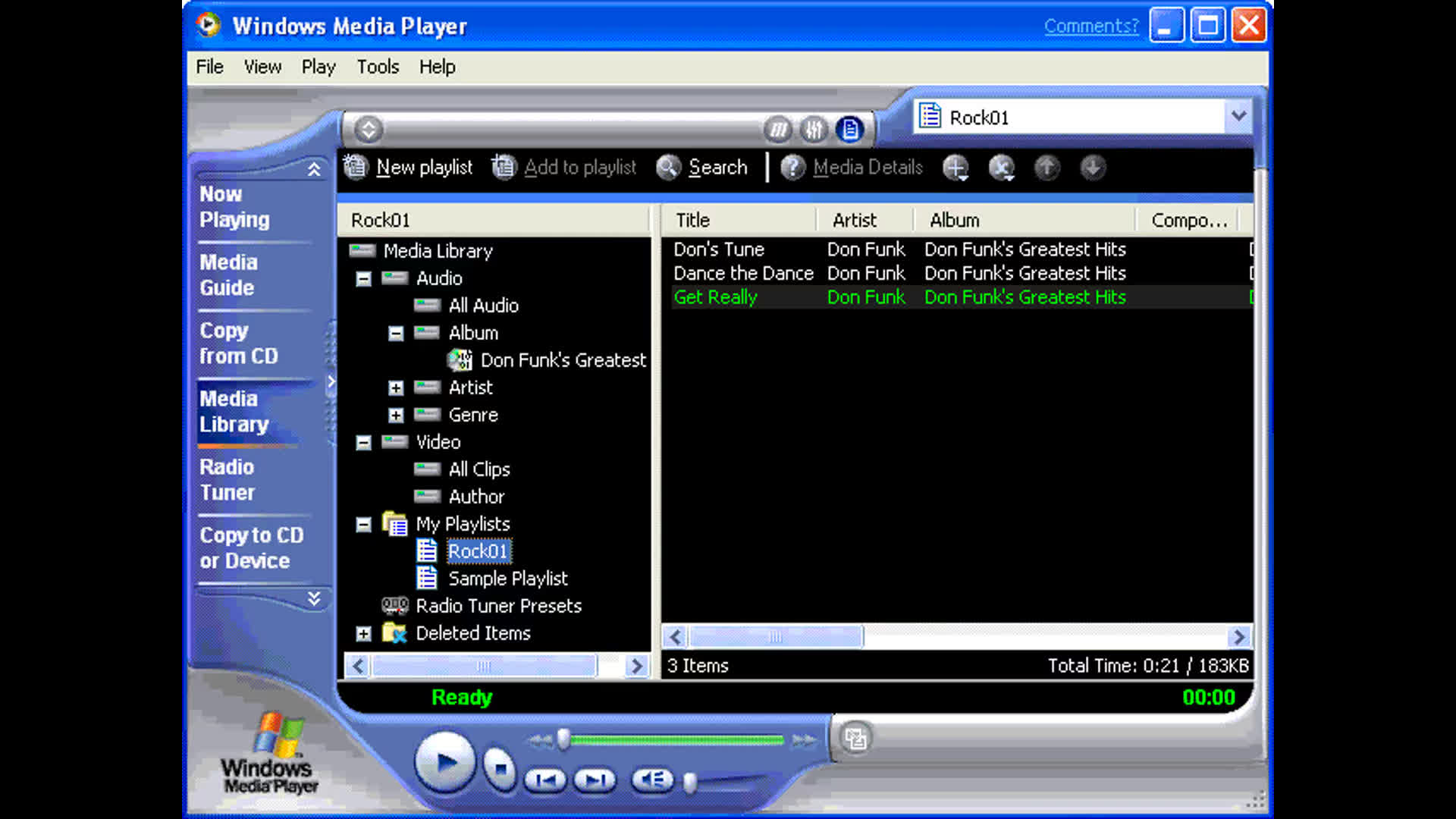Hide the taskbar with side arrow
This screenshot has width=1456, height=819.
[x=331, y=381]
